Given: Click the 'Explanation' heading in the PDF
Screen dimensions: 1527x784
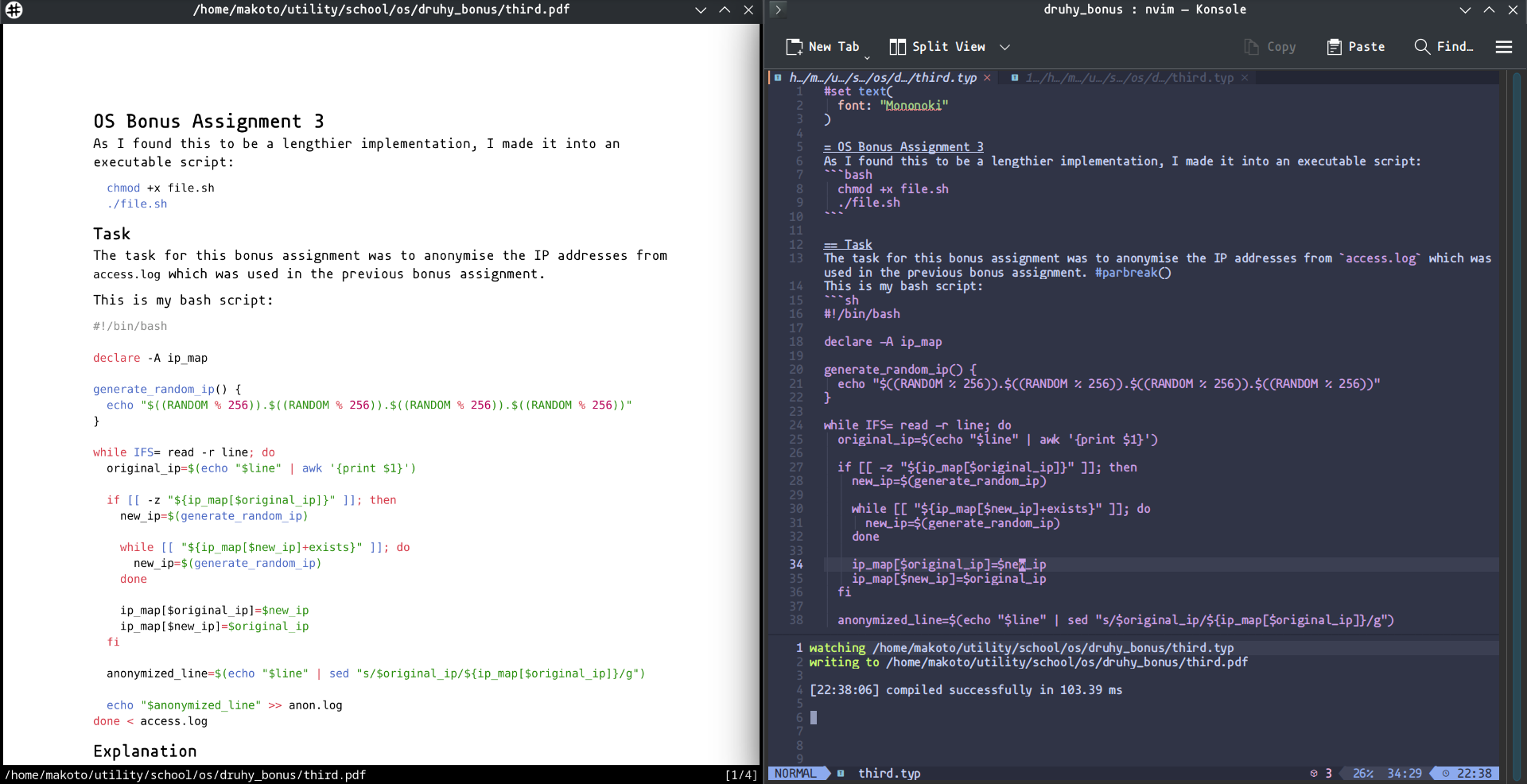Looking at the screenshot, I should 145,751.
